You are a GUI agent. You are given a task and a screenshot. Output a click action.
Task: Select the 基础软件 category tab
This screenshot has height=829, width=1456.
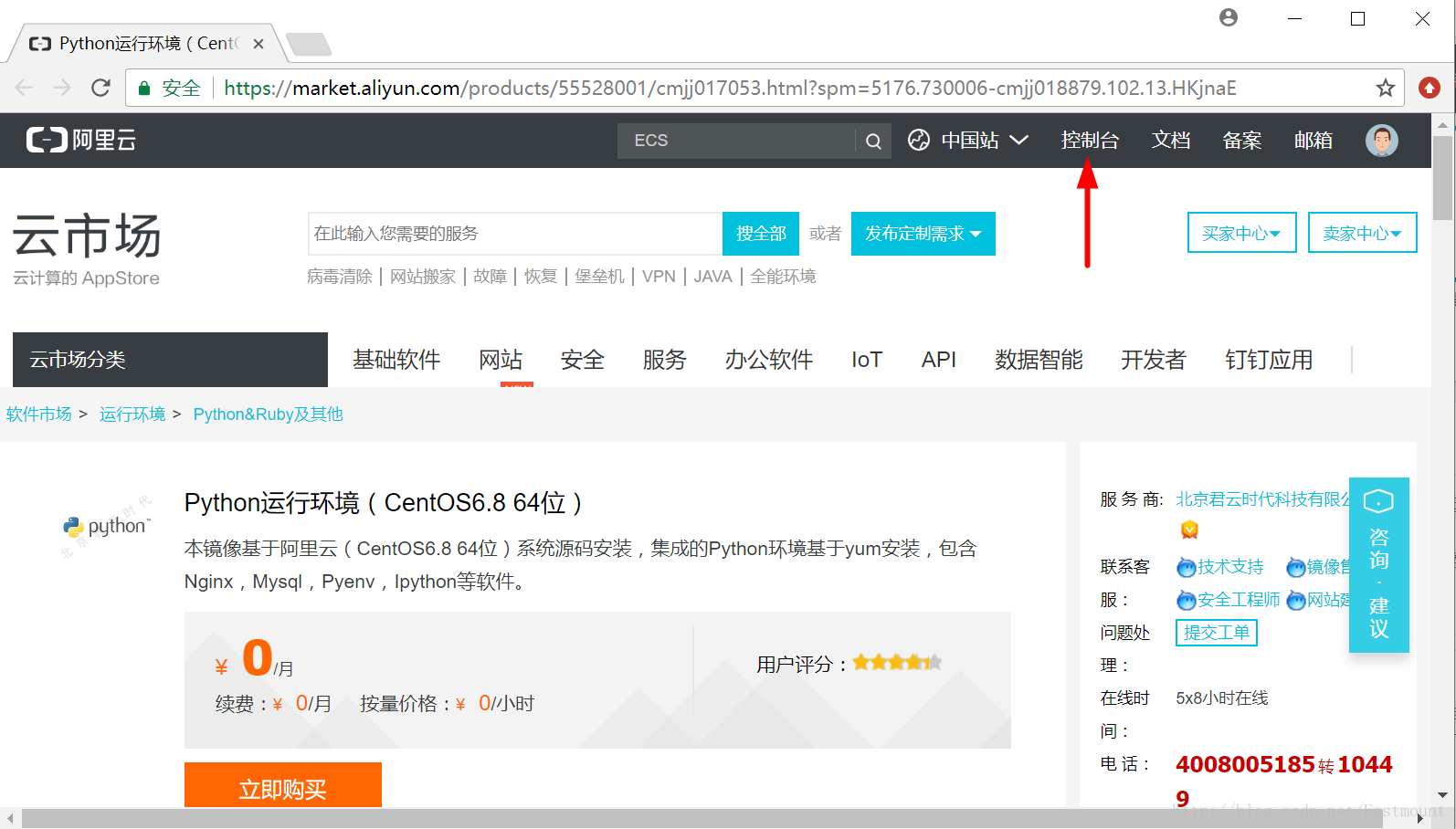pyautogui.click(x=396, y=360)
